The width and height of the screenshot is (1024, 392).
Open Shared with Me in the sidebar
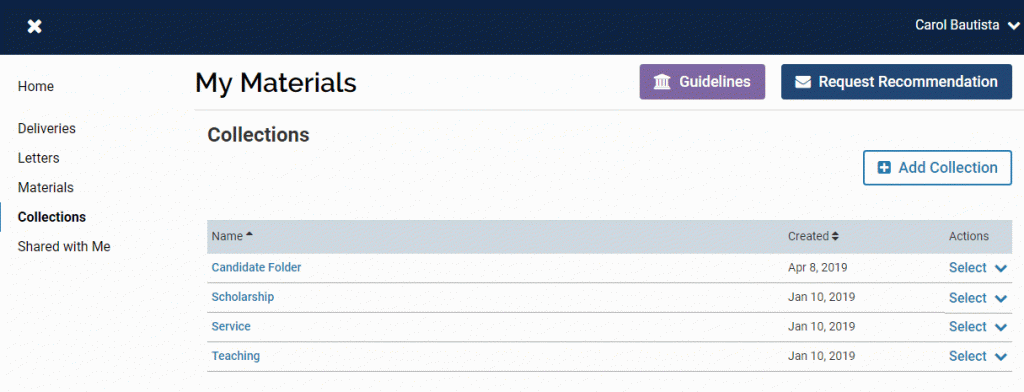[x=64, y=246]
